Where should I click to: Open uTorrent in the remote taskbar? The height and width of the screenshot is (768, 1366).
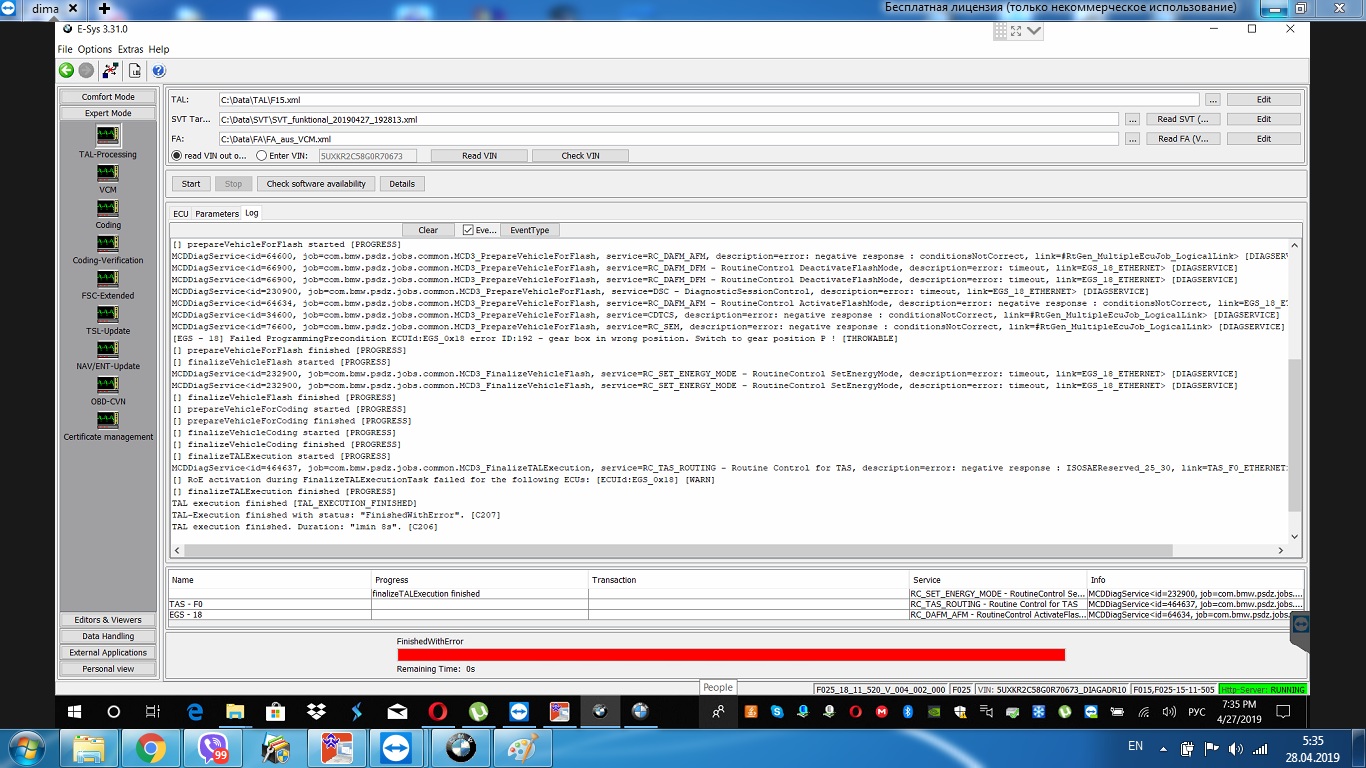click(478, 711)
